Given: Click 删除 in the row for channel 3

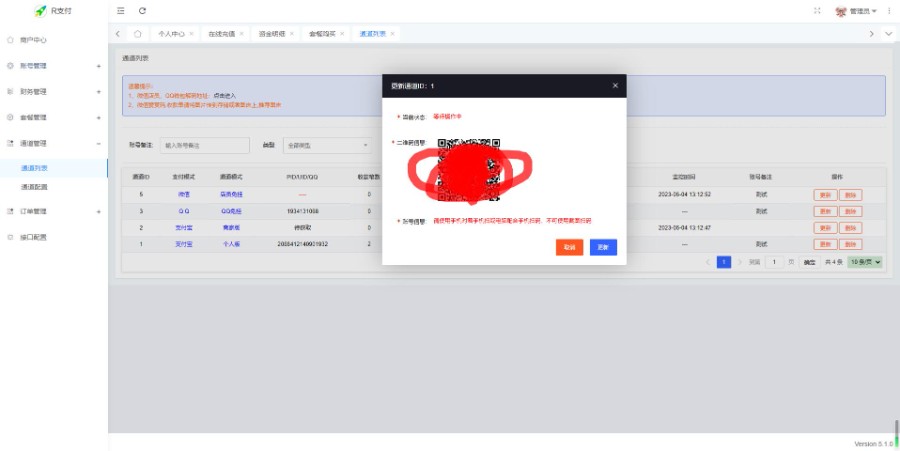Looking at the screenshot, I should 851,212.
